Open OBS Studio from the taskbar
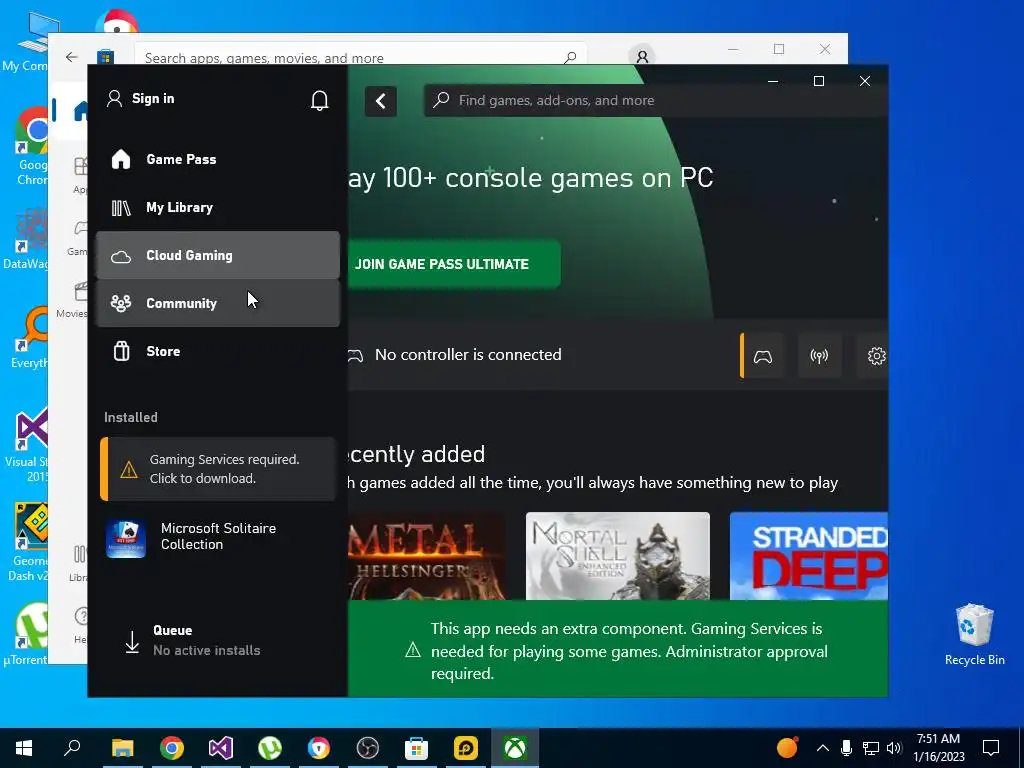 [368, 748]
